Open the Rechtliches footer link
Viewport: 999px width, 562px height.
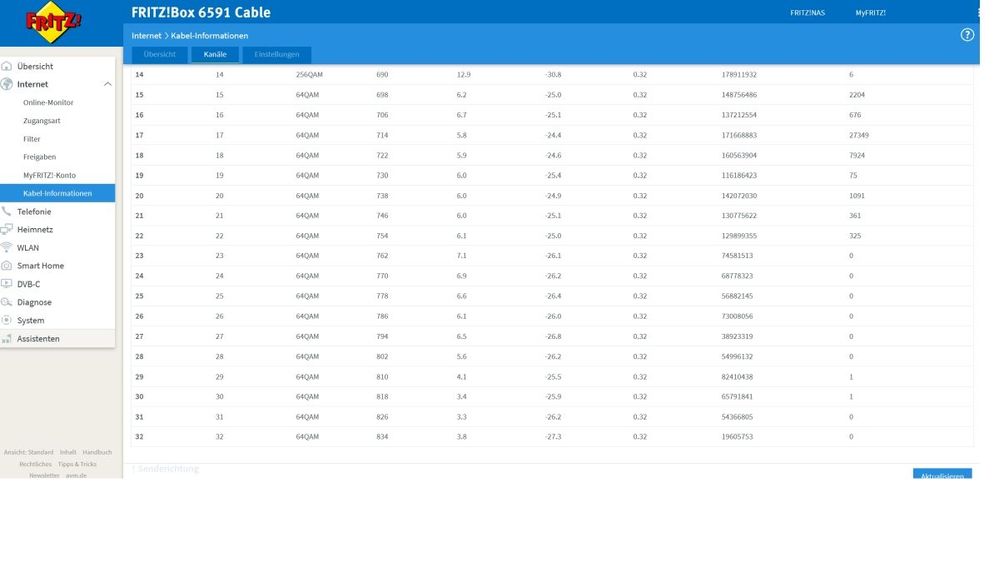pyautogui.click(x=35, y=465)
